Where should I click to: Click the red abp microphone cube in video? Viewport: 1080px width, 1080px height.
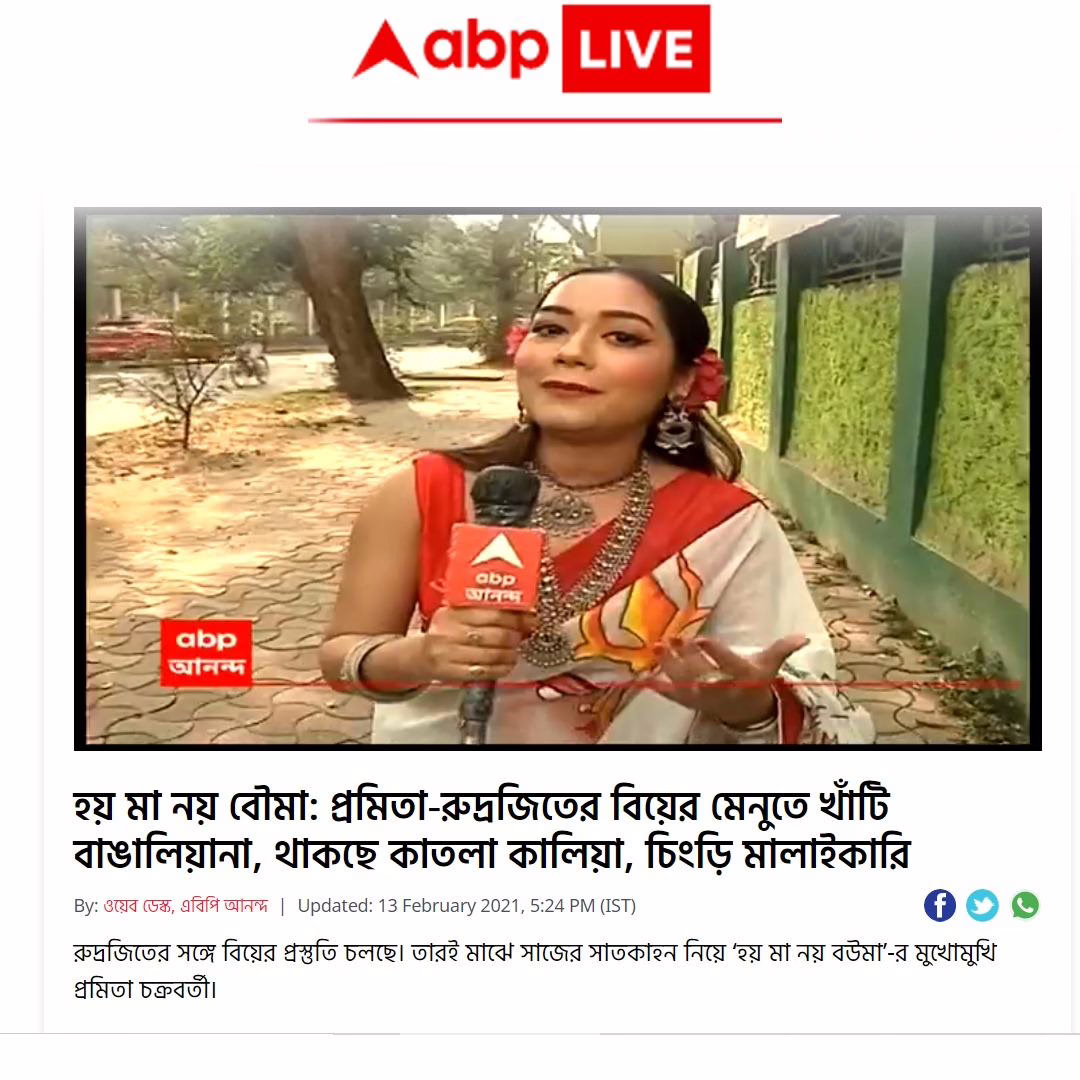(493, 566)
